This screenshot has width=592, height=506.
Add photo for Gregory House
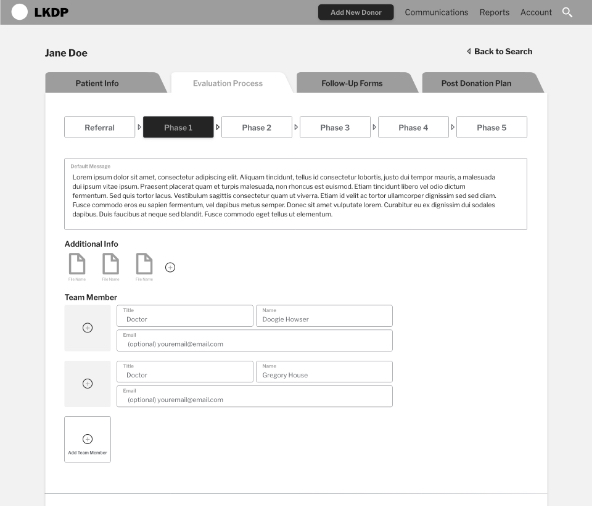pos(88,384)
